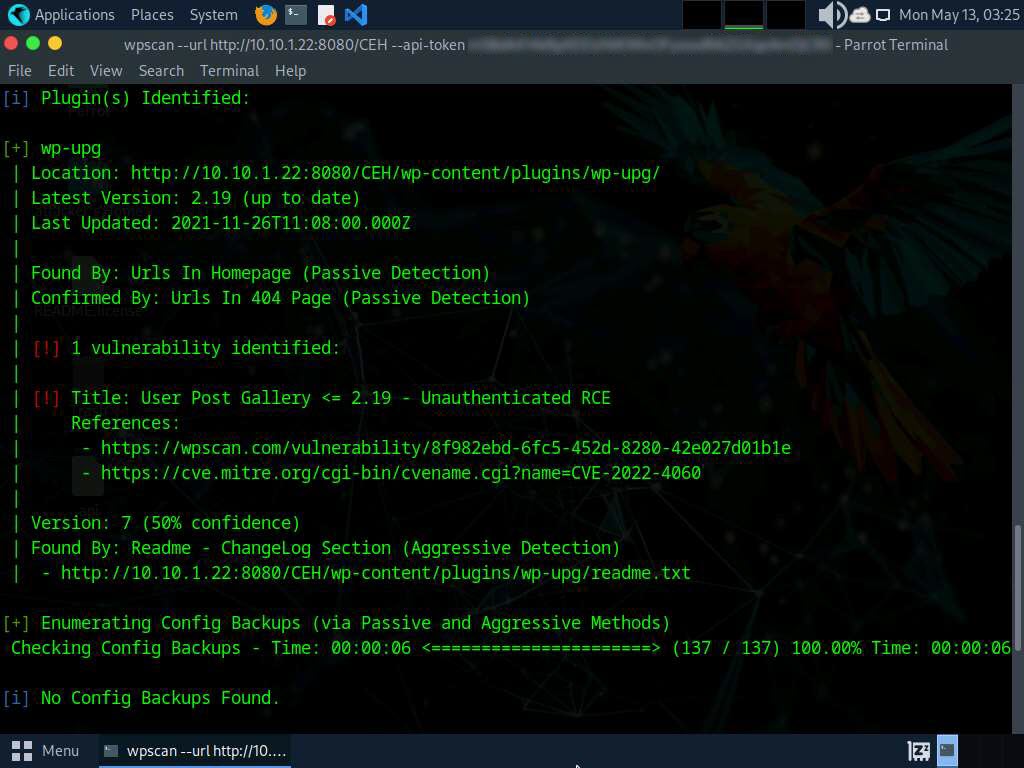Expand the Places menu
Viewport: 1024px width, 768px height.
[x=152, y=15]
